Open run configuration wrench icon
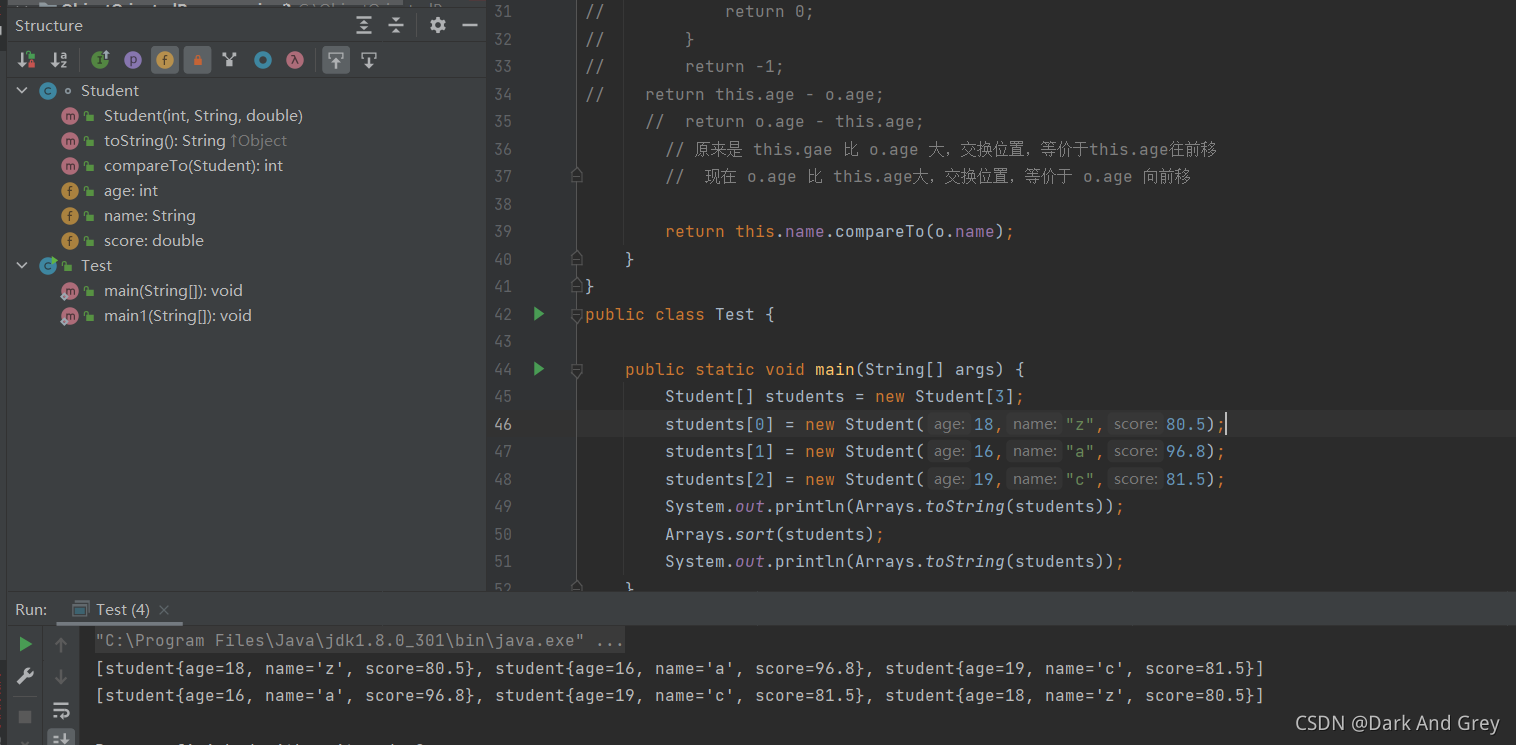 [x=26, y=677]
